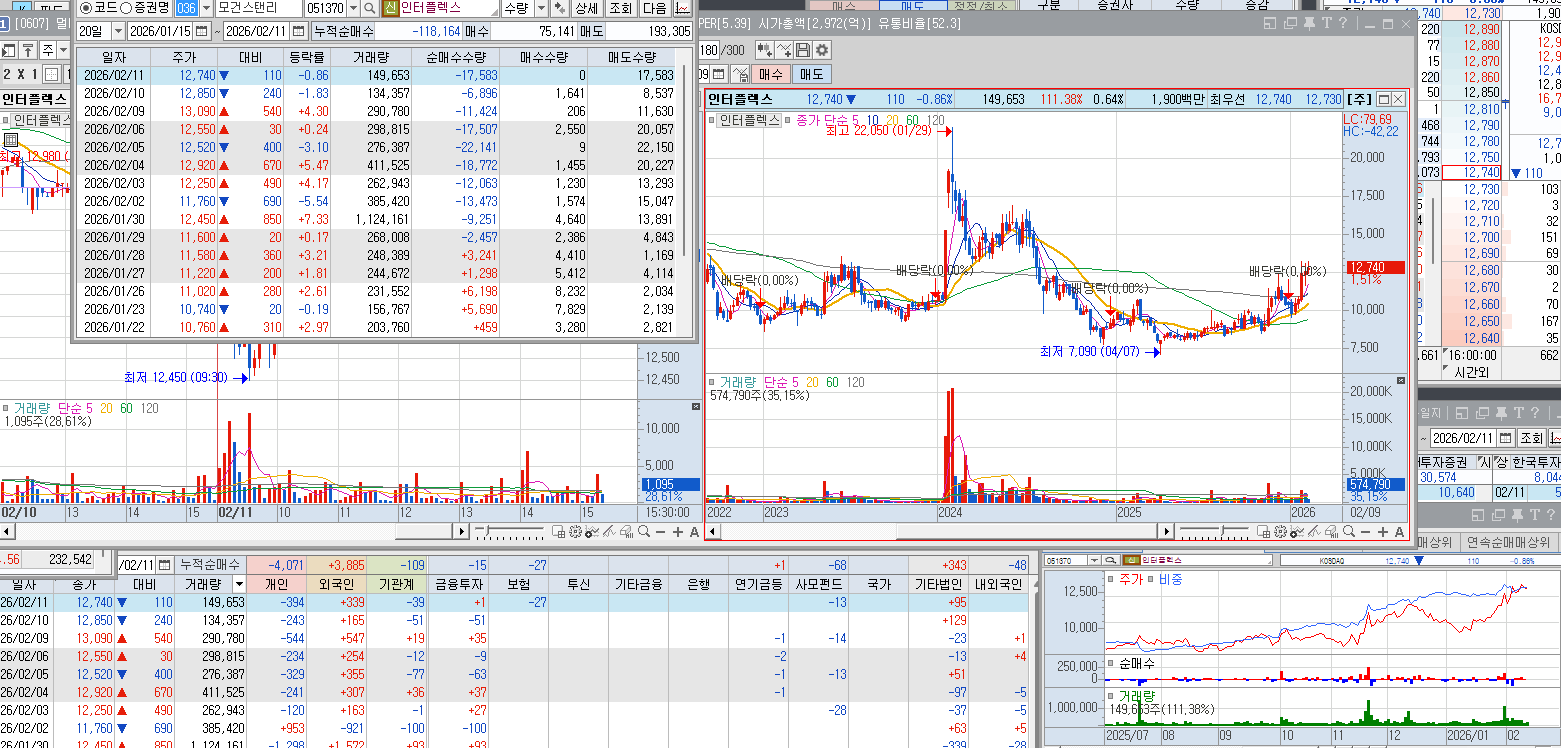The image size is (1561, 748).
Task: Toggle the box before 거래량 단순 in right chart
Action: tap(714, 383)
